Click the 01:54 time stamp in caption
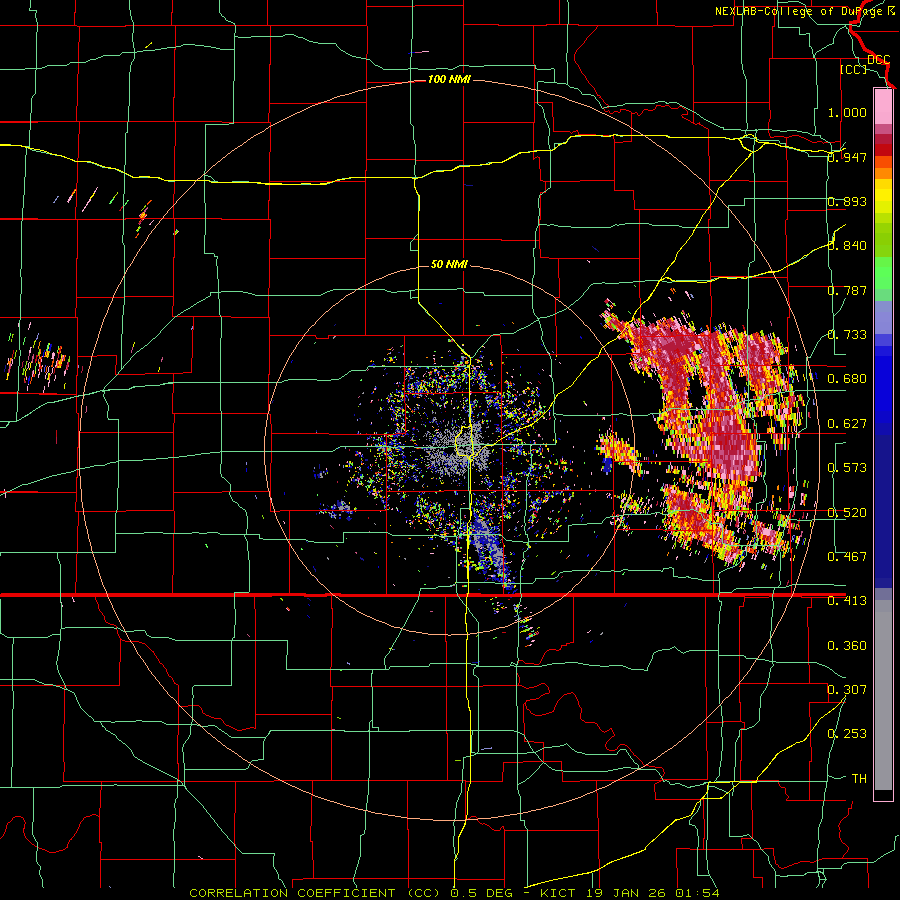This screenshot has width=900, height=900. coord(699,893)
